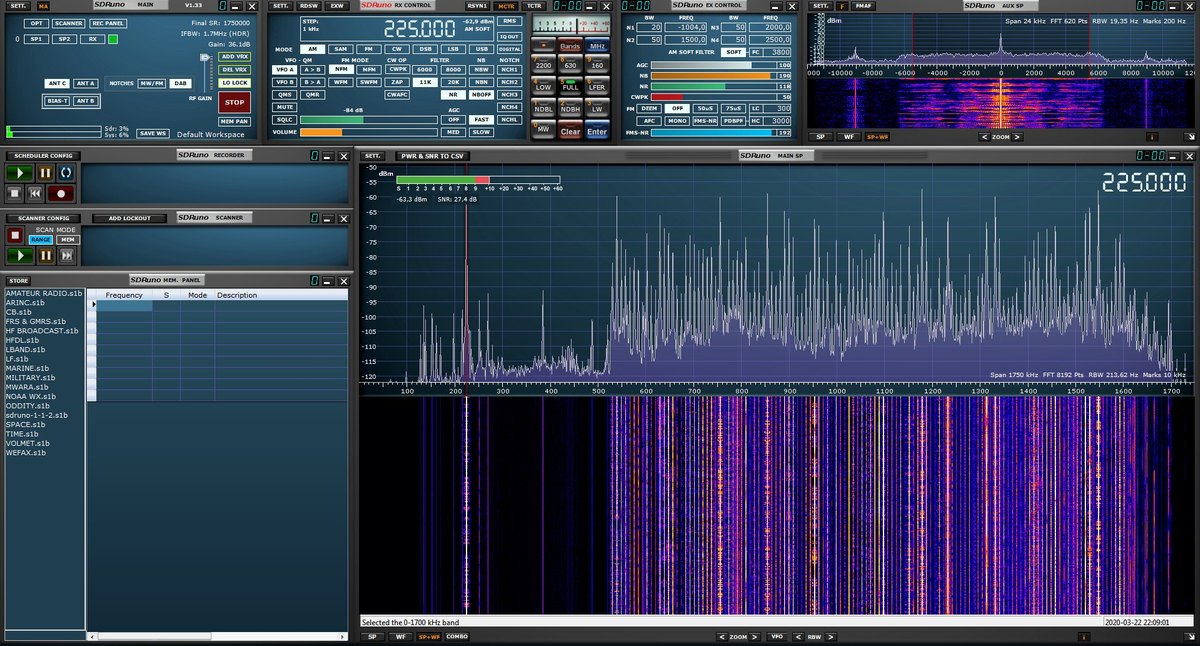Toggle the NR noise reduction button
This screenshot has width=1200, height=646.
(x=454, y=94)
